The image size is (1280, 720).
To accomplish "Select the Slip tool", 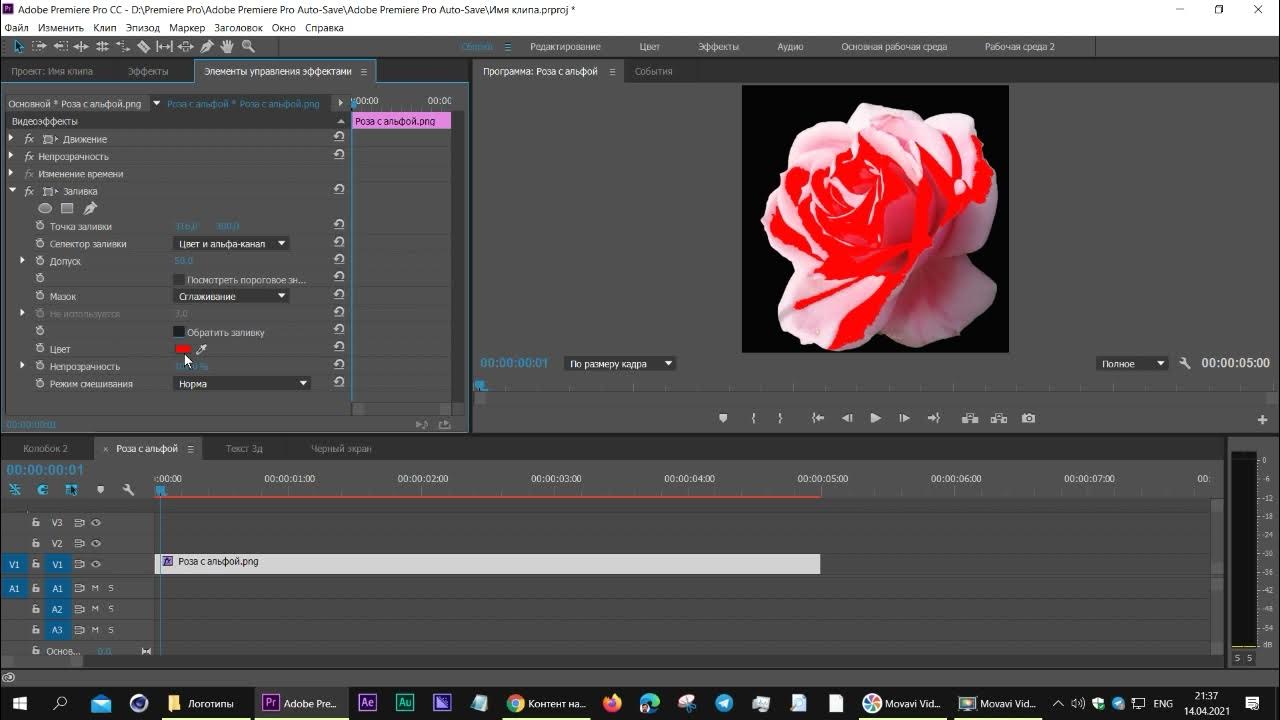I will coord(164,46).
